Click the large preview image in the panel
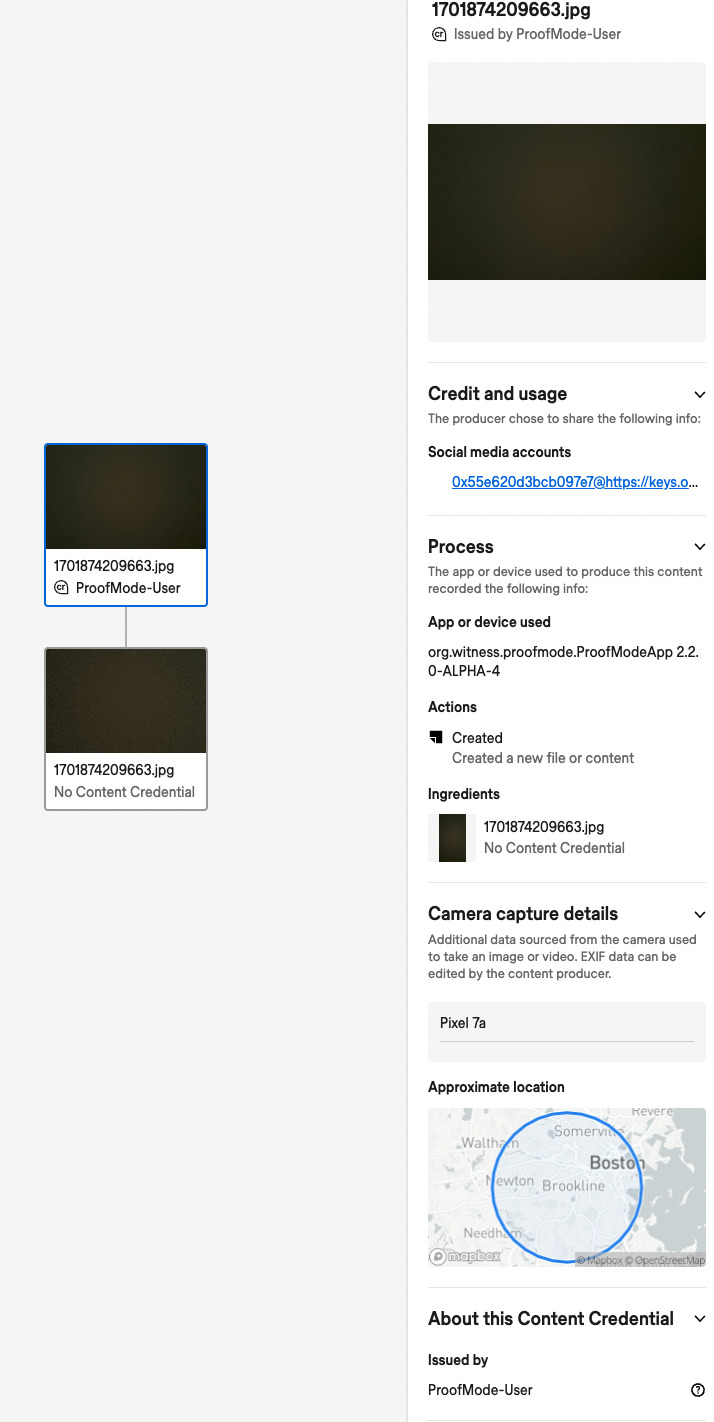 [x=566, y=202]
